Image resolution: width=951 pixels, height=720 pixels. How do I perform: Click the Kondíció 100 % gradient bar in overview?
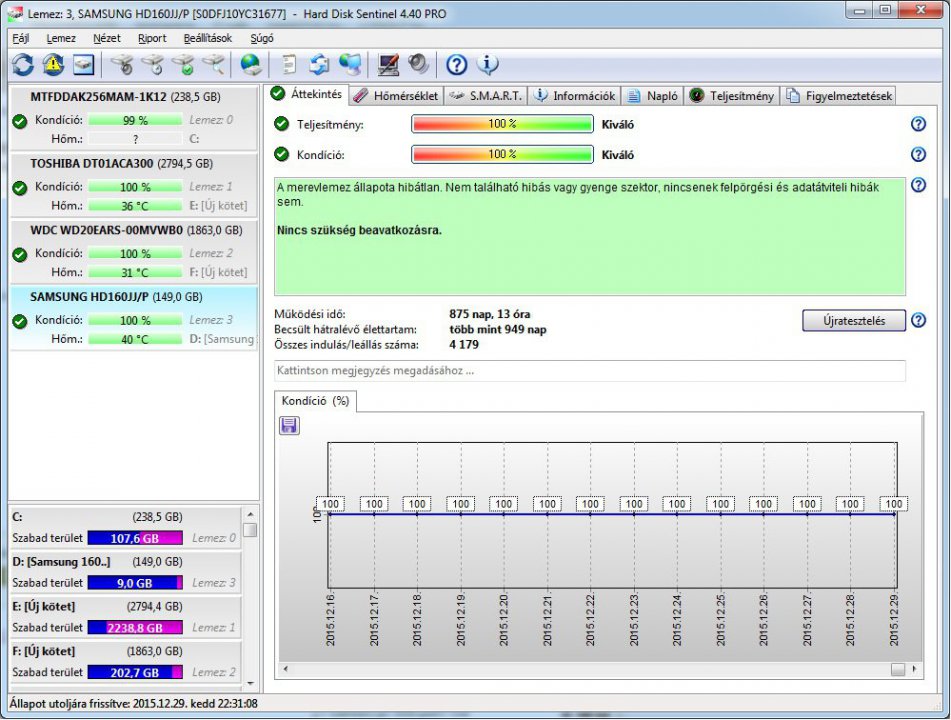coord(502,155)
